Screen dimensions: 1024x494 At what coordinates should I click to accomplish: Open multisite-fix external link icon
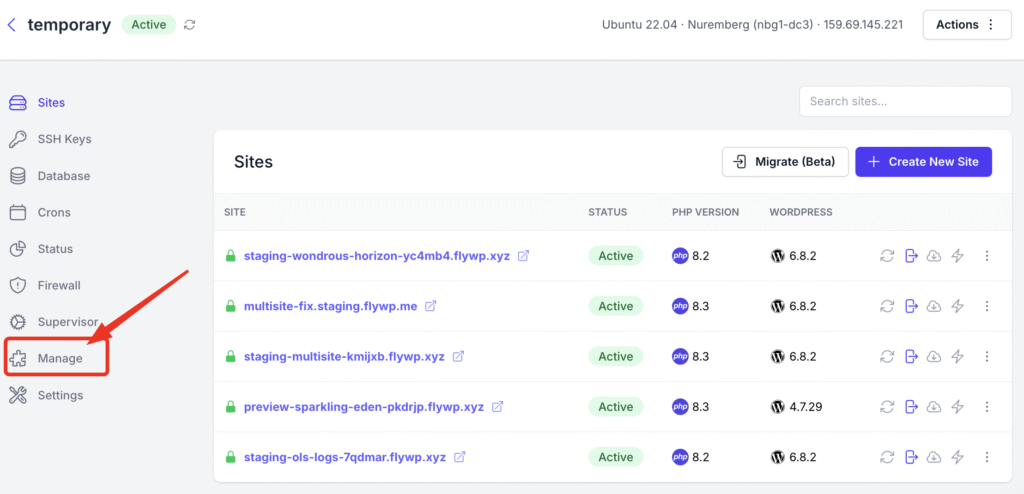(x=430, y=306)
